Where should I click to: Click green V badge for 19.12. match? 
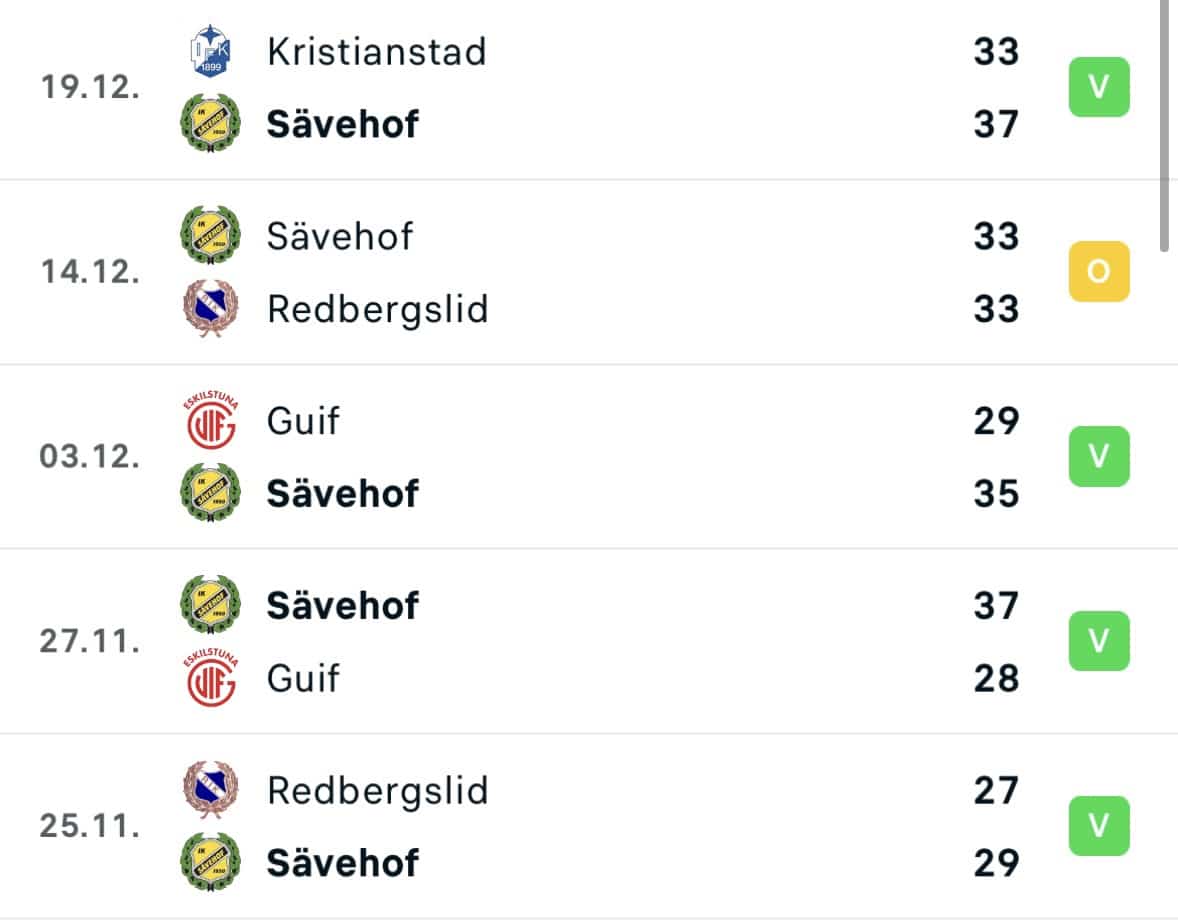(x=1099, y=87)
